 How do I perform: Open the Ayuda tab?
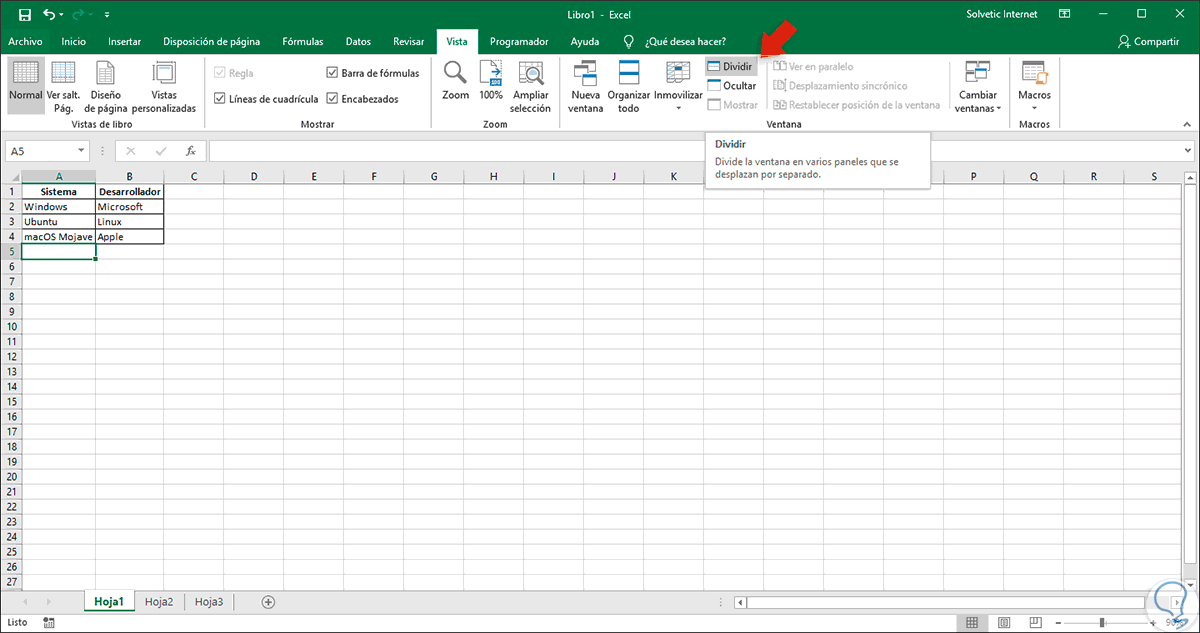585,42
